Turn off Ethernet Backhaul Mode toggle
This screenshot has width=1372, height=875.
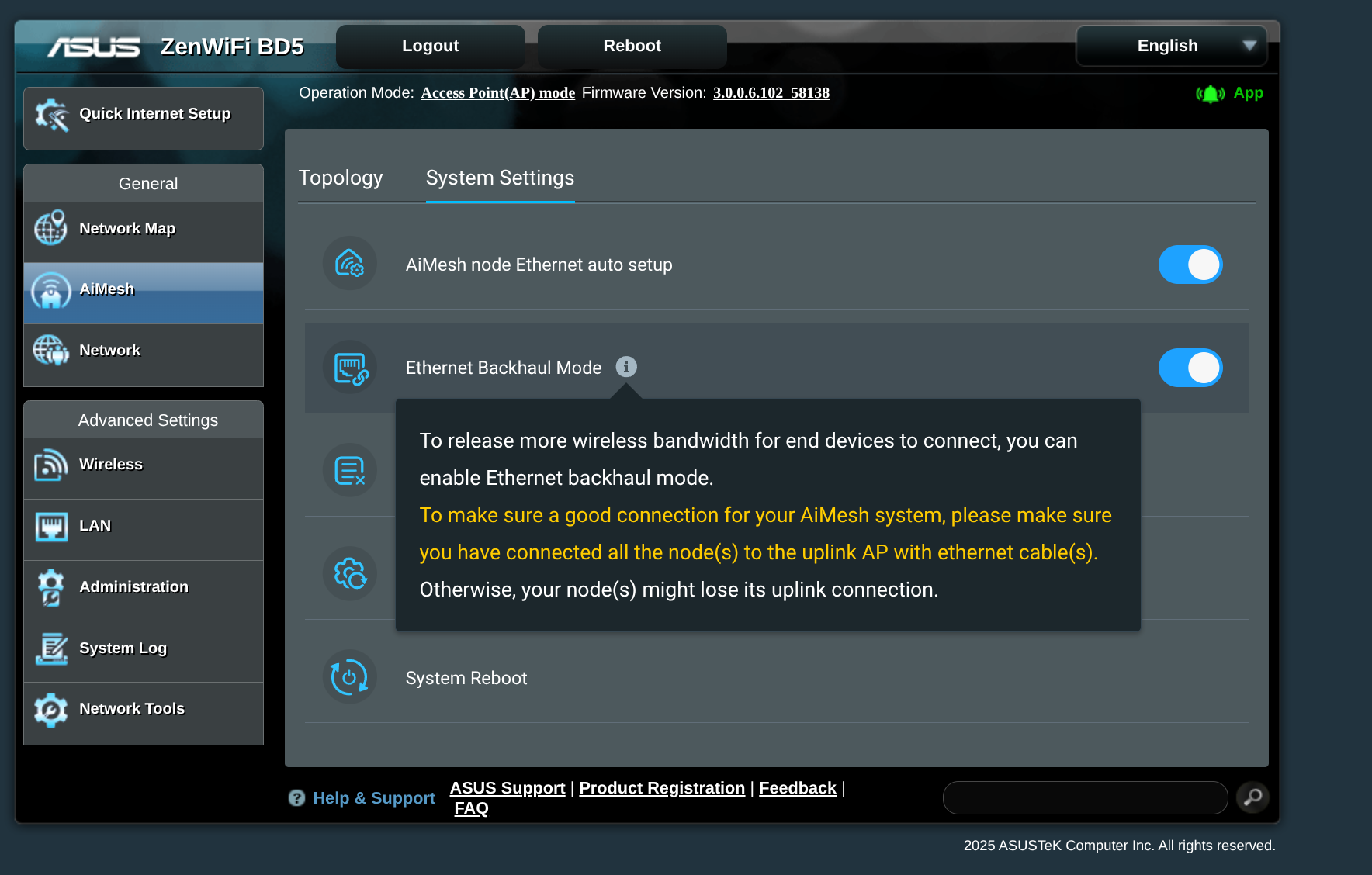pos(1190,368)
